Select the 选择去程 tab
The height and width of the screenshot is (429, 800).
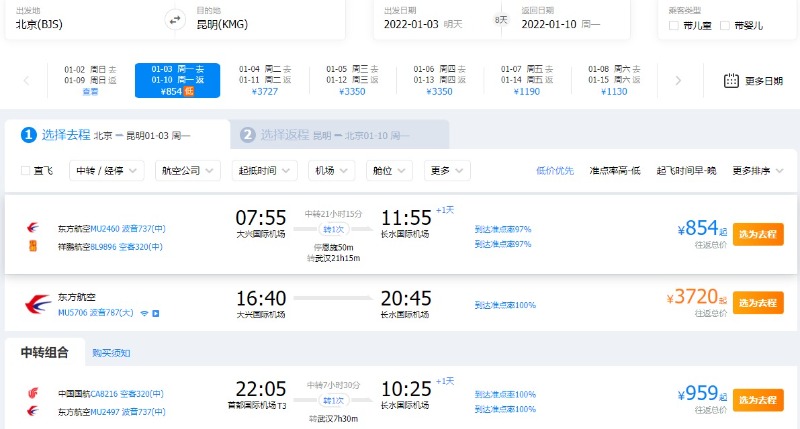click(117, 135)
